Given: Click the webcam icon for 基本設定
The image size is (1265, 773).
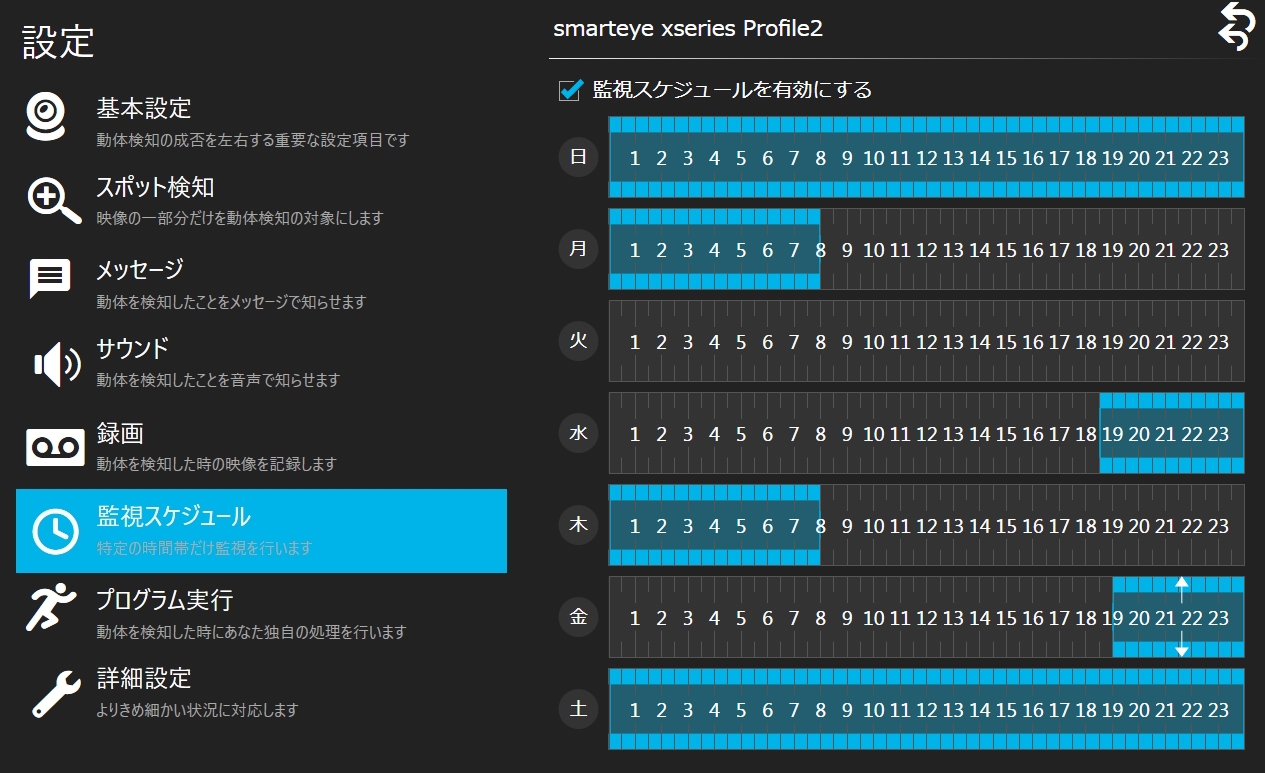Looking at the screenshot, I should pyautogui.click(x=48, y=118).
